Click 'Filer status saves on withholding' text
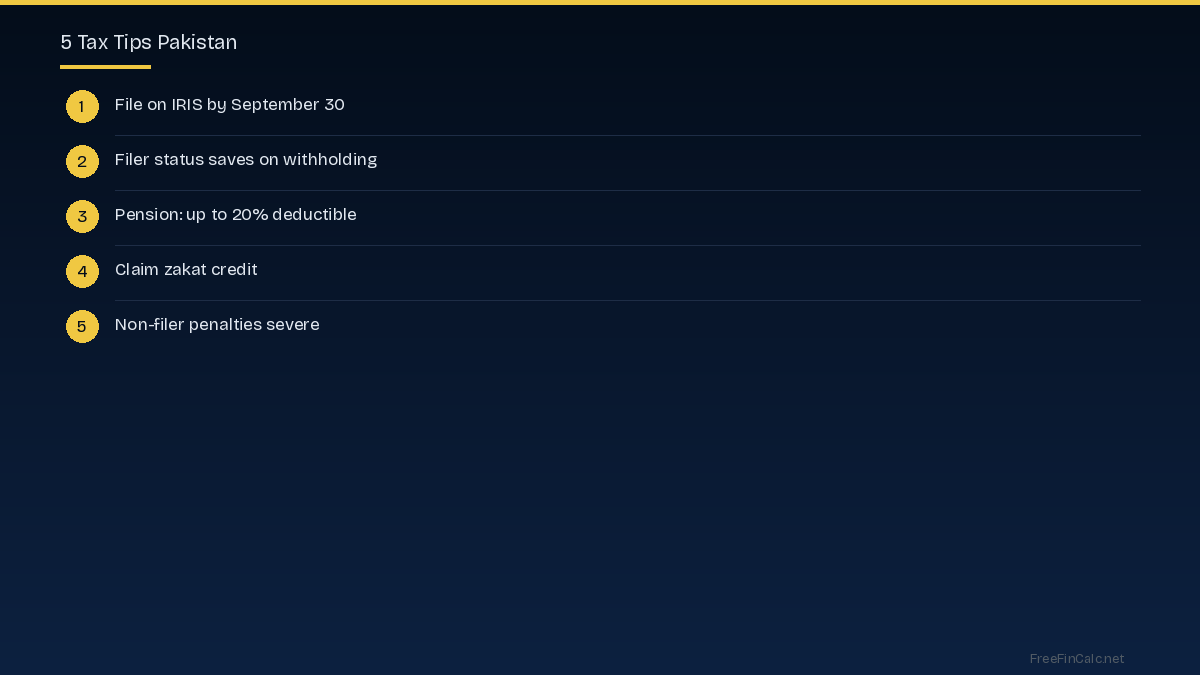The image size is (1200, 675). point(245,160)
